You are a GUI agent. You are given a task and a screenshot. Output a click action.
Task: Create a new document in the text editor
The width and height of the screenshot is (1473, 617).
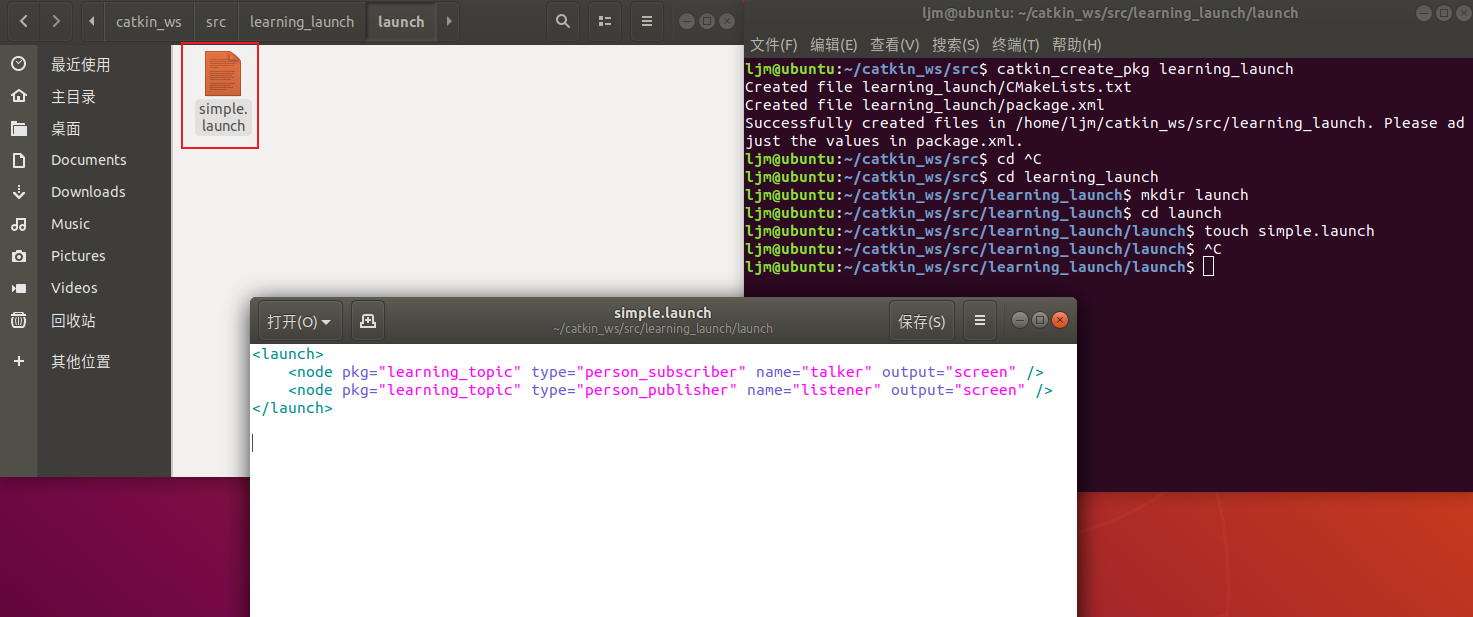pyautogui.click(x=368, y=321)
